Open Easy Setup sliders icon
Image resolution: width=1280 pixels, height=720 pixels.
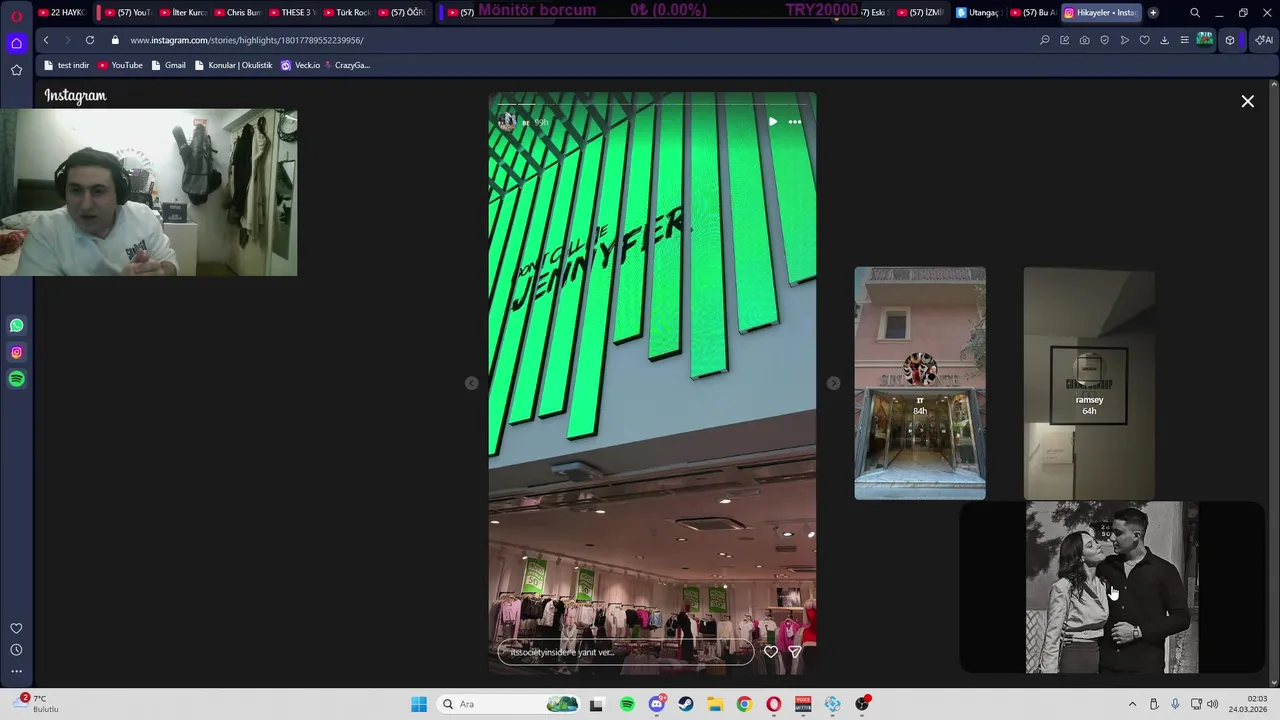tap(1184, 40)
